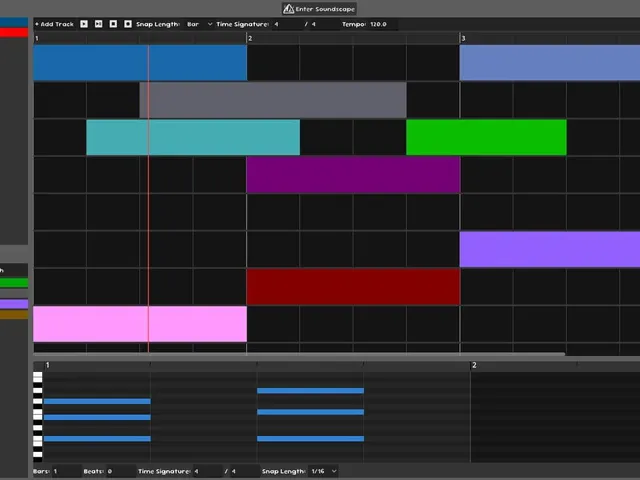Open the piano roll Snap Length 1/16 dropdown
The image size is (640, 480).
coord(324,471)
